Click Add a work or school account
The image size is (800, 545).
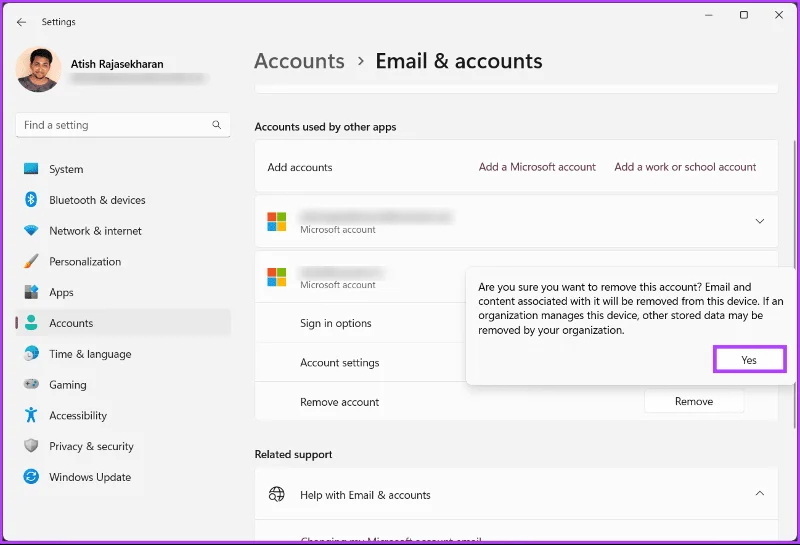pos(685,167)
